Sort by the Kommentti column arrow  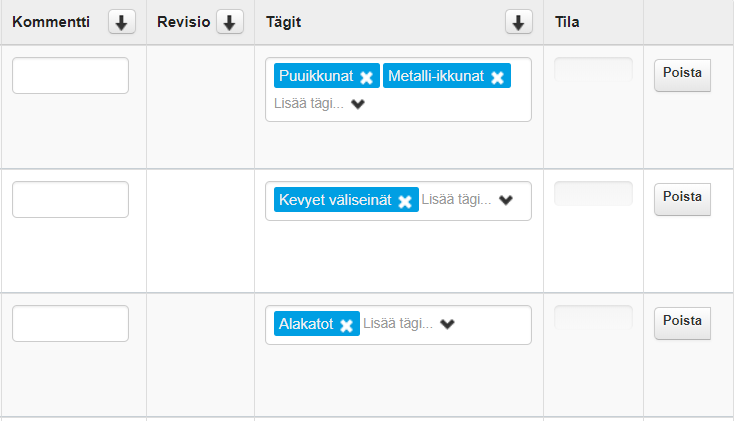(121, 23)
